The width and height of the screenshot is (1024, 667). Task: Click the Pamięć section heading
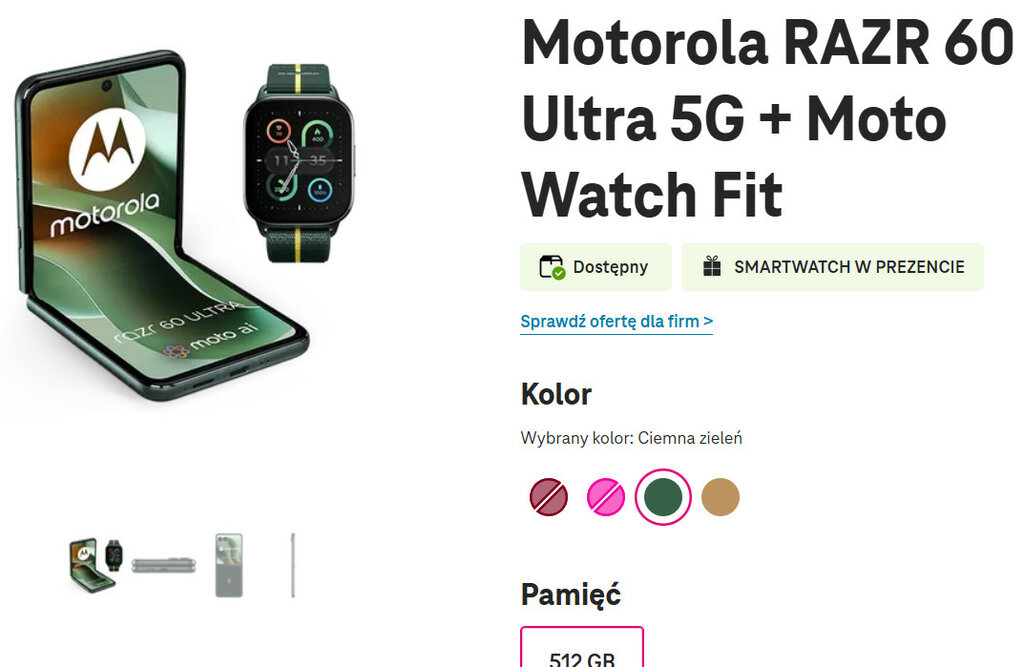(x=571, y=594)
